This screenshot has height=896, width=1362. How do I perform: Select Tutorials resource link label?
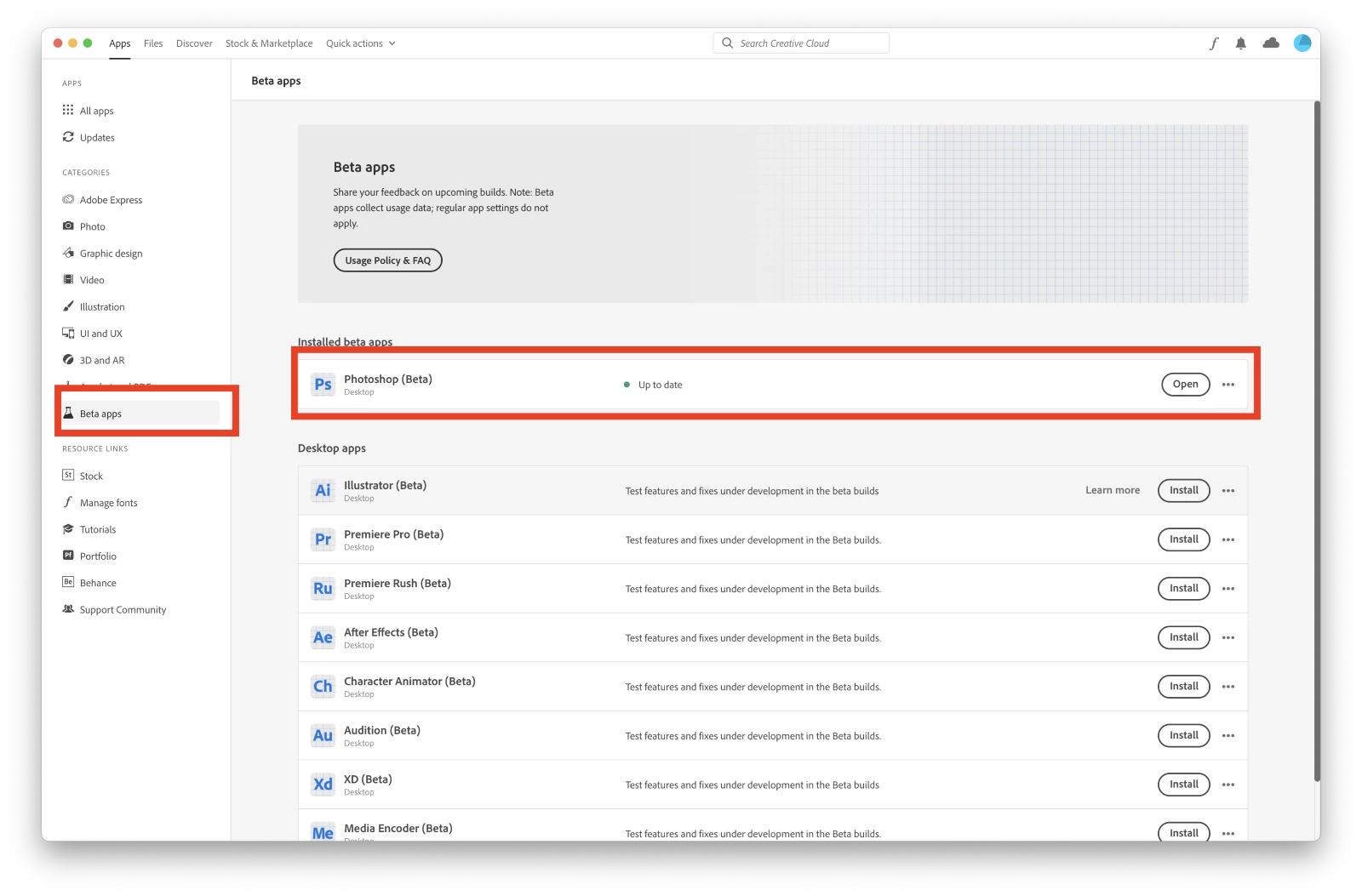click(98, 529)
